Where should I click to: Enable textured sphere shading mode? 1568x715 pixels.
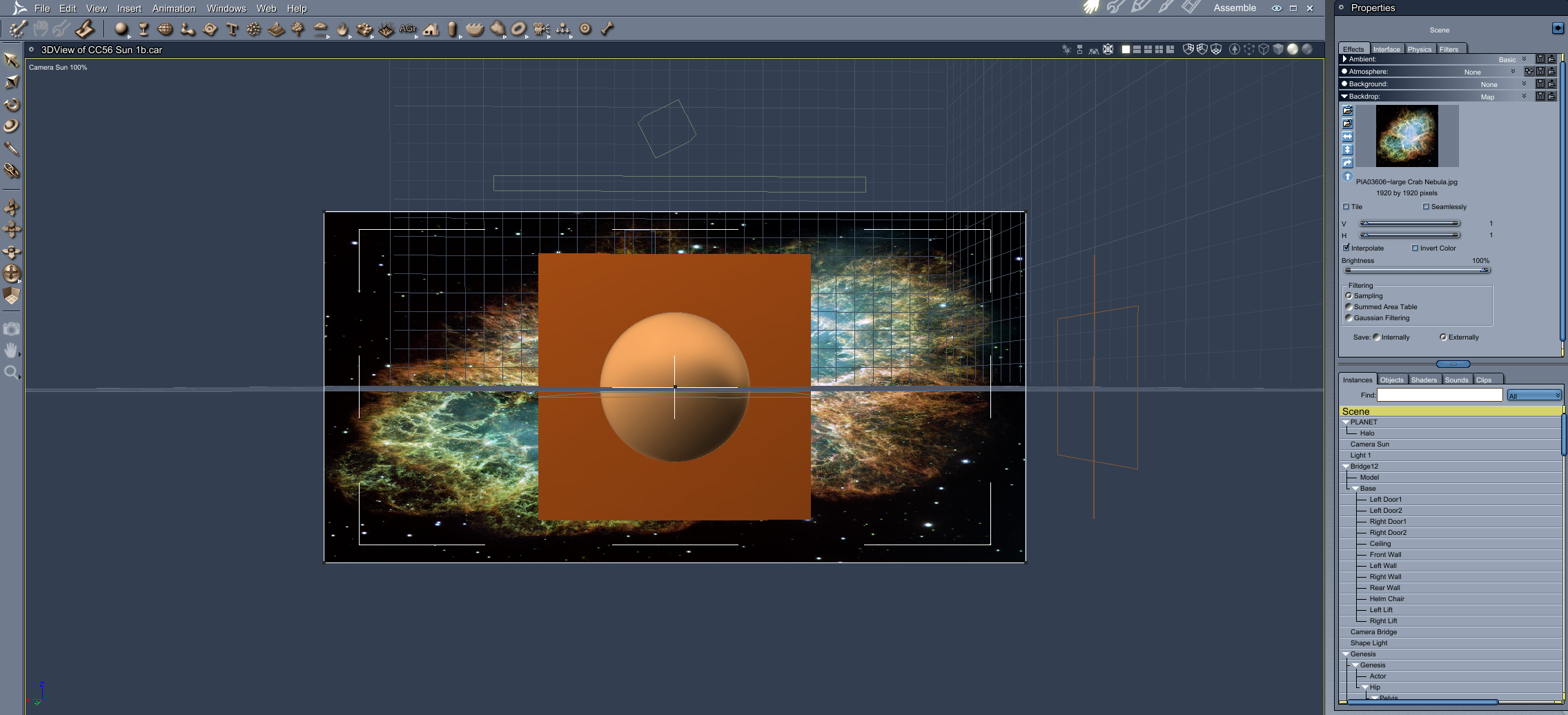click(x=1306, y=49)
